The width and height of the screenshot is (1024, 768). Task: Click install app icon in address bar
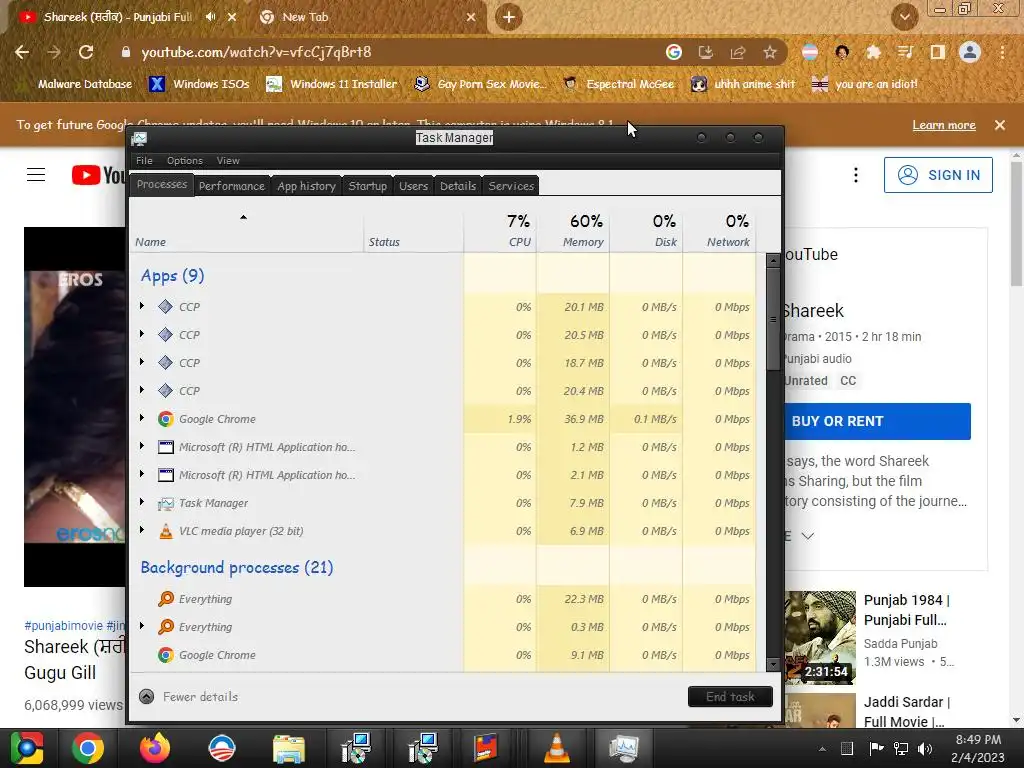coord(706,52)
